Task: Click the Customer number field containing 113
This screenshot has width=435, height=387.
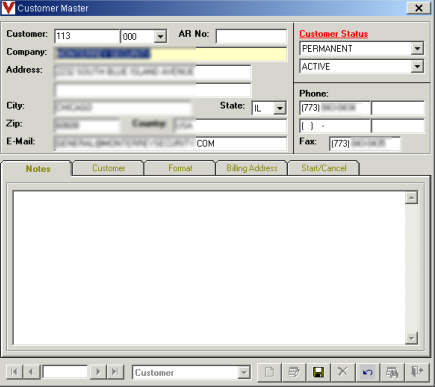Action: [87, 36]
